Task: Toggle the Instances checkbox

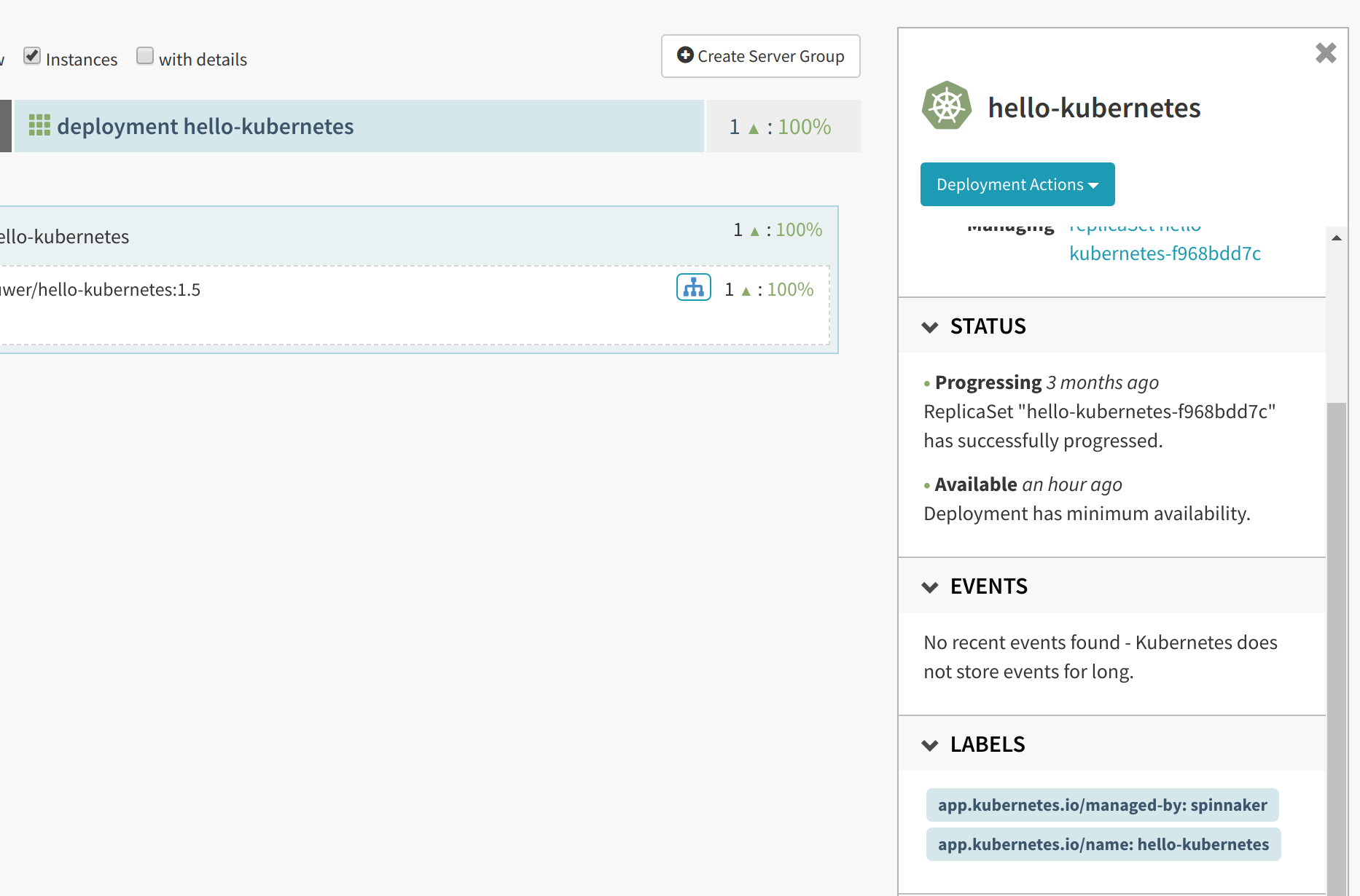Action: 32,56
